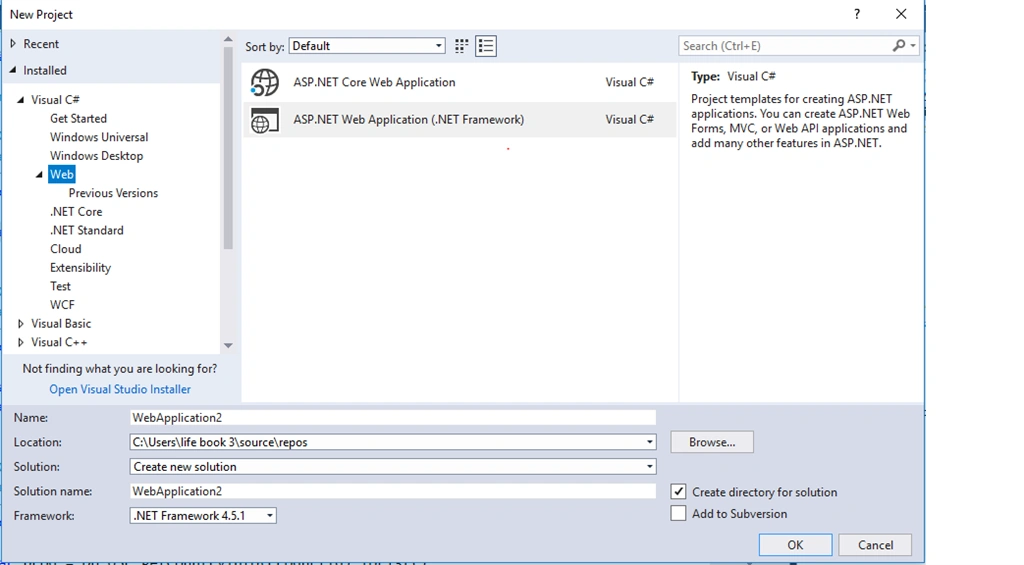The height and width of the screenshot is (565, 1024).
Task: Open Visual Studio Installer link
Action: 120,389
